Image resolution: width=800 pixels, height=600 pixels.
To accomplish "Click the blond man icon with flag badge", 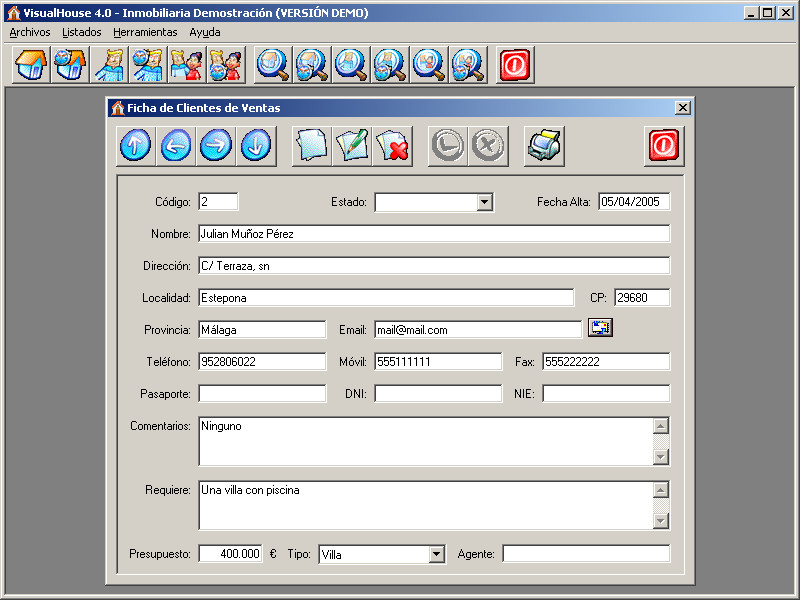I will pyautogui.click(x=148, y=65).
